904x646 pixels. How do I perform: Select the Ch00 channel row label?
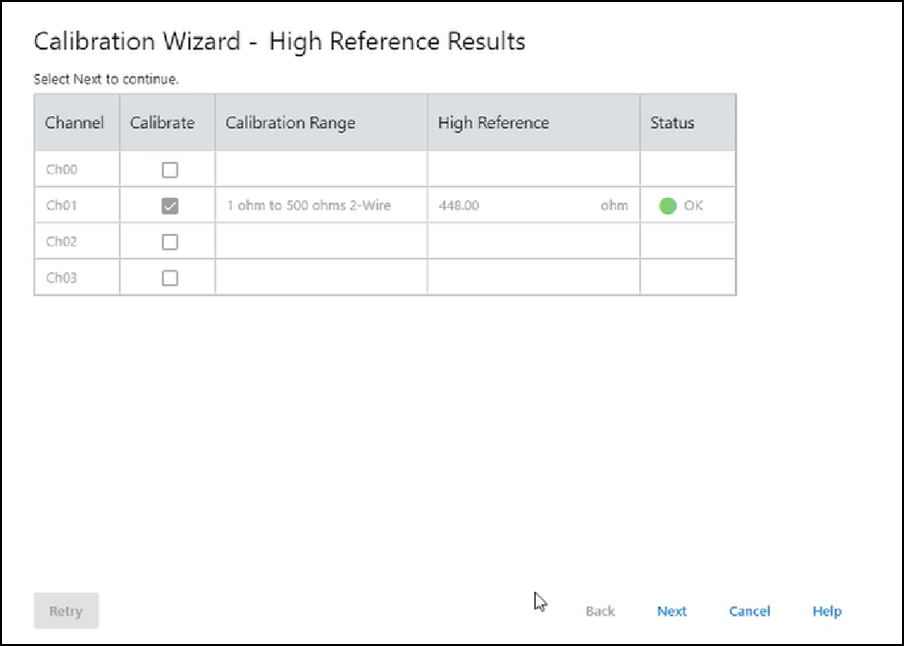coord(61,170)
